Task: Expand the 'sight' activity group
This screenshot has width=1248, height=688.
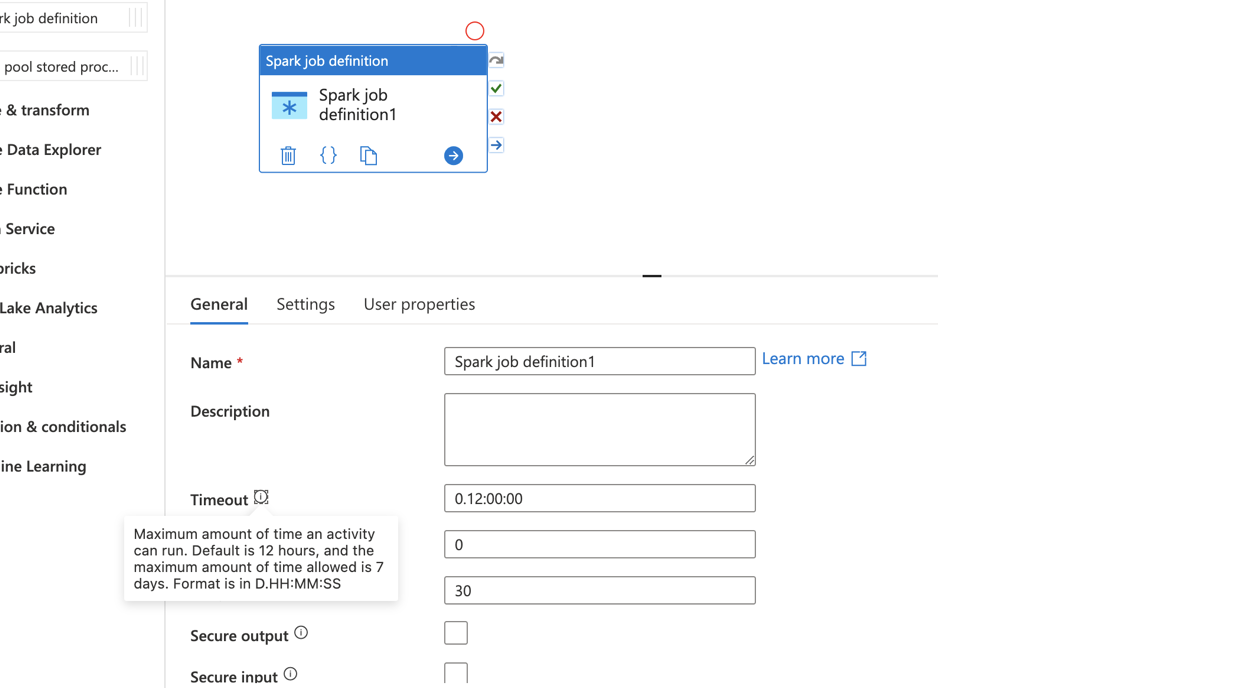Action: click(x=16, y=387)
